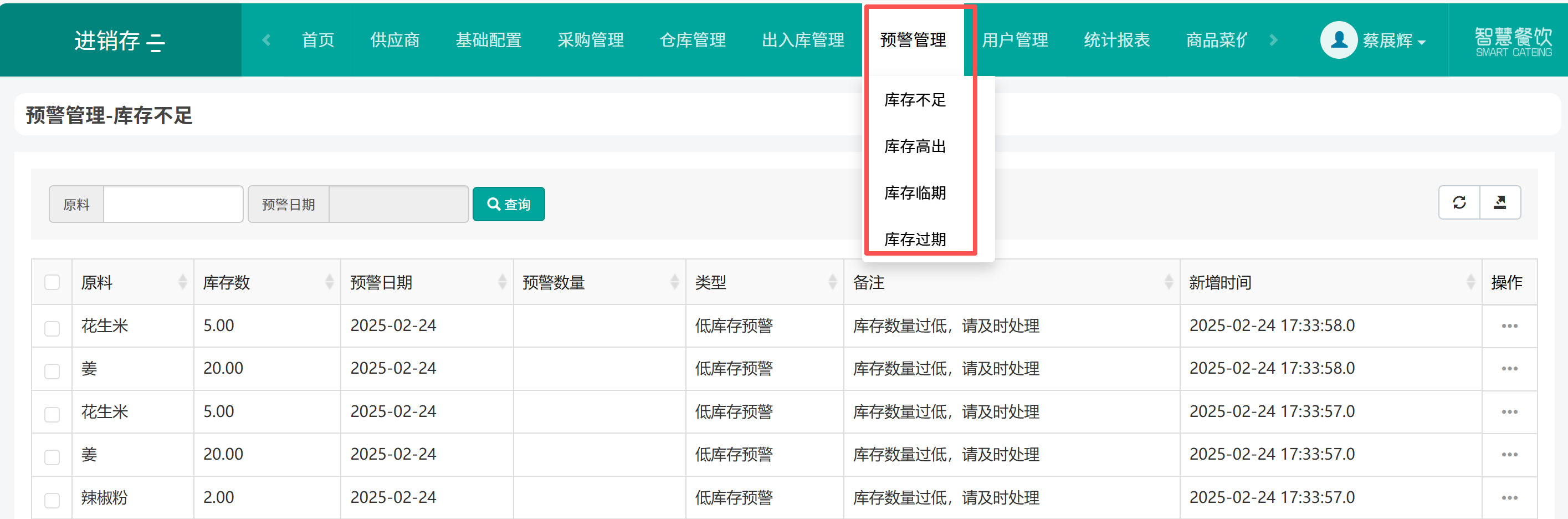Click the sidebar collapse icon beside 进销存
The height and width of the screenshot is (519, 1568).
pyautogui.click(x=156, y=42)
